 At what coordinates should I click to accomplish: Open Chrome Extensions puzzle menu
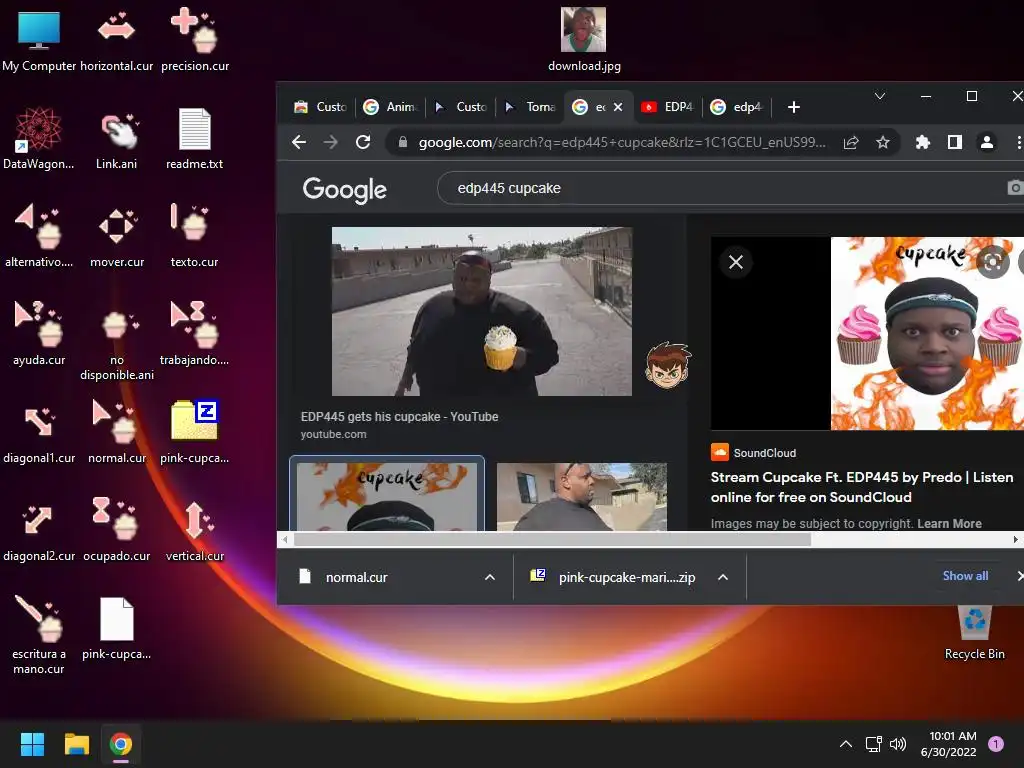click(923, 142)
